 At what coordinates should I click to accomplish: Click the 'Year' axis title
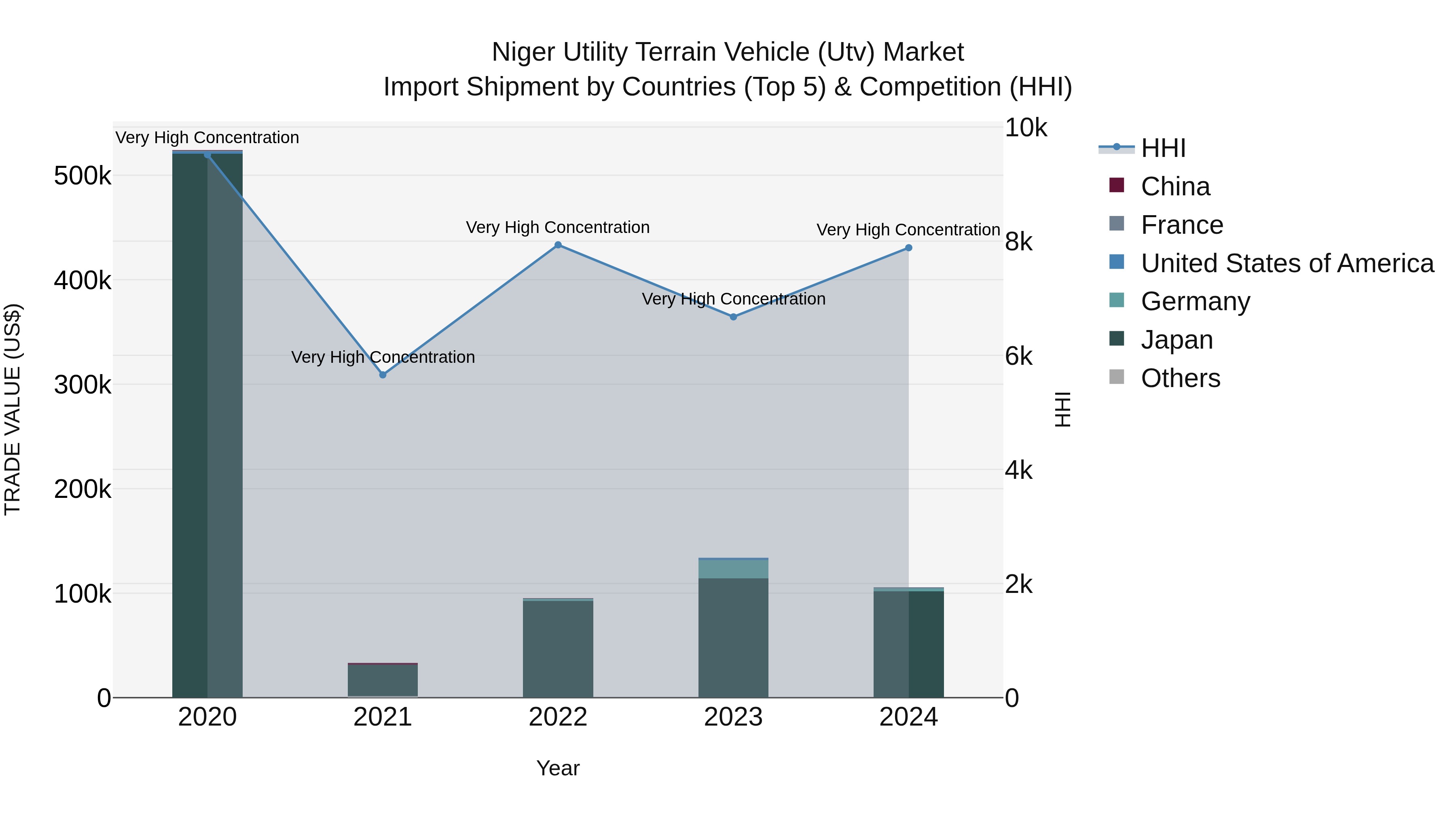tap(558, 768)
